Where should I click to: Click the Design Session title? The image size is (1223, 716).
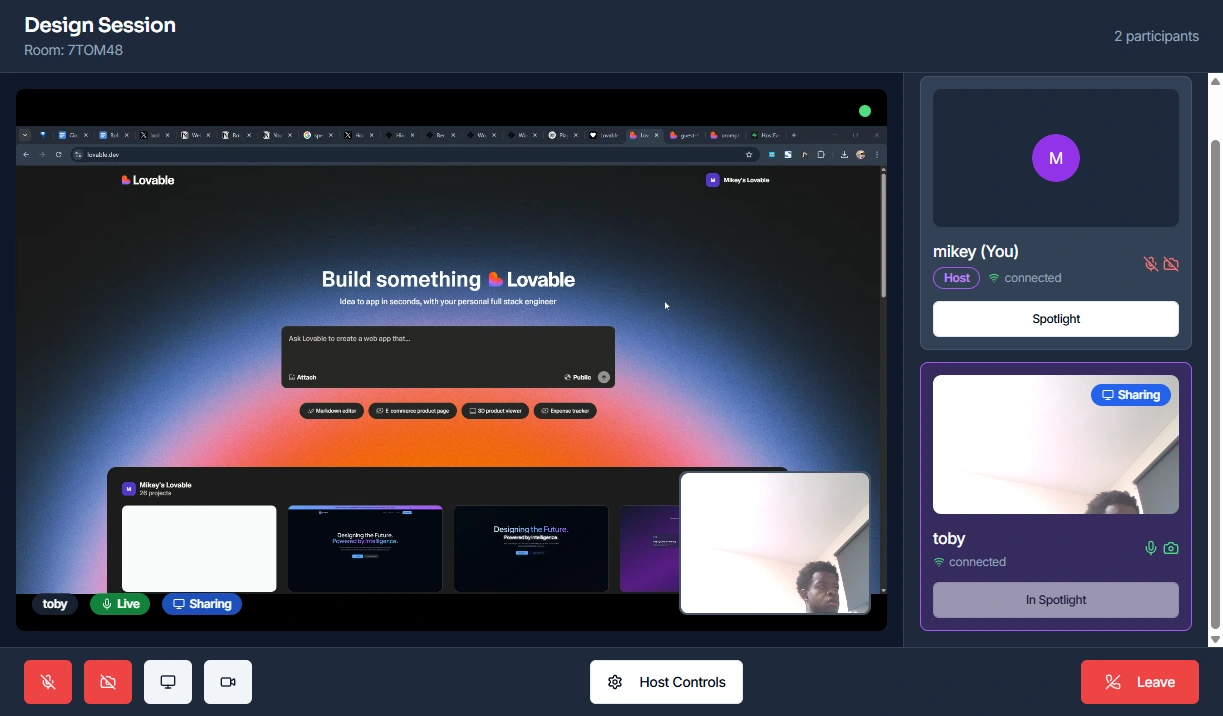(x=100, y=25)
